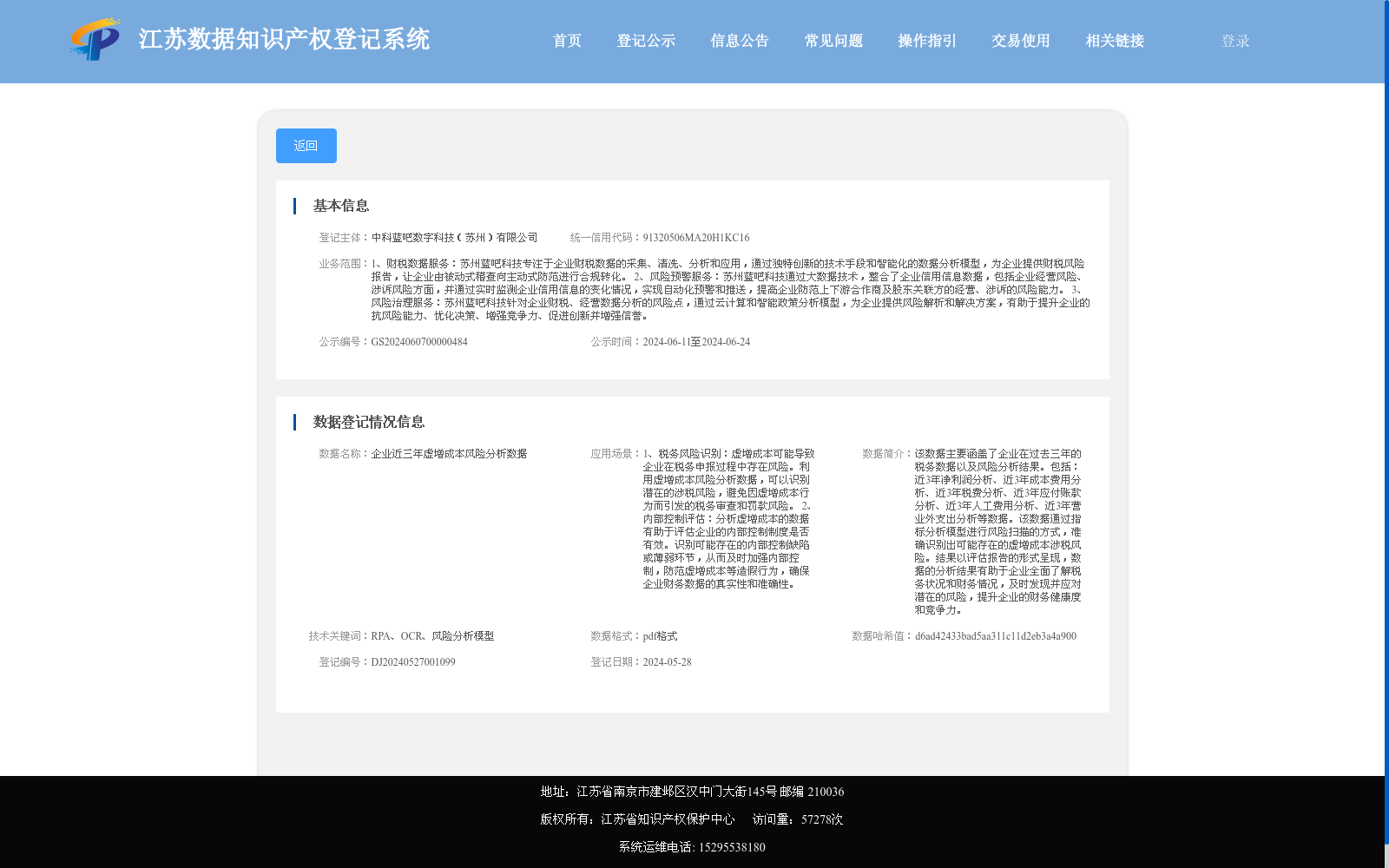The height and width of the screenshot is (868, 1389).
Task: Select the keywords value RPA、OCR、风险分析模型
Action: [x=432, y=636]
